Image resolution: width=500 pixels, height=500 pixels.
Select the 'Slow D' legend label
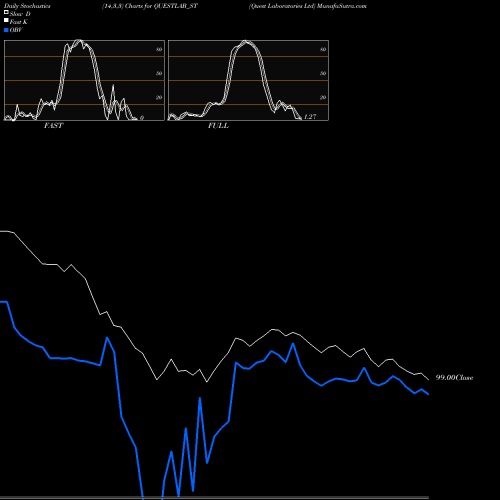click(20, 14)
